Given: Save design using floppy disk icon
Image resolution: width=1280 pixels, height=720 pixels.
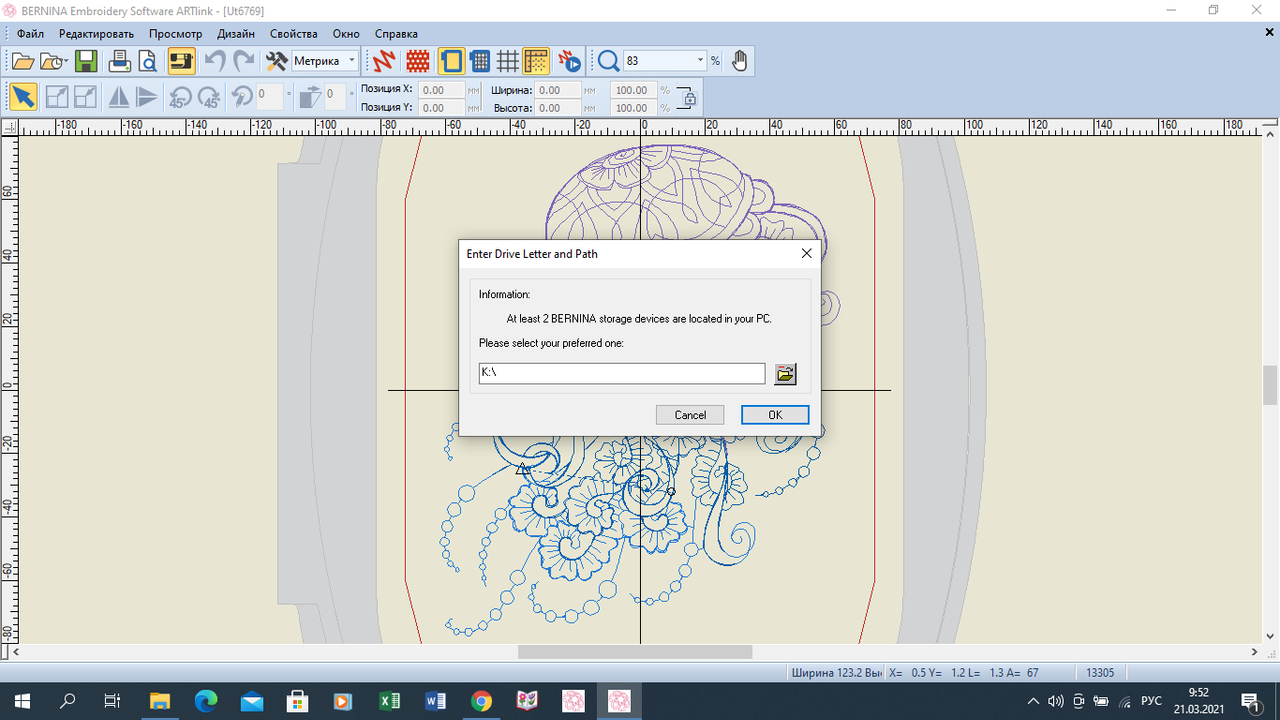Looking at the screenshot, I should pos(86,61).
